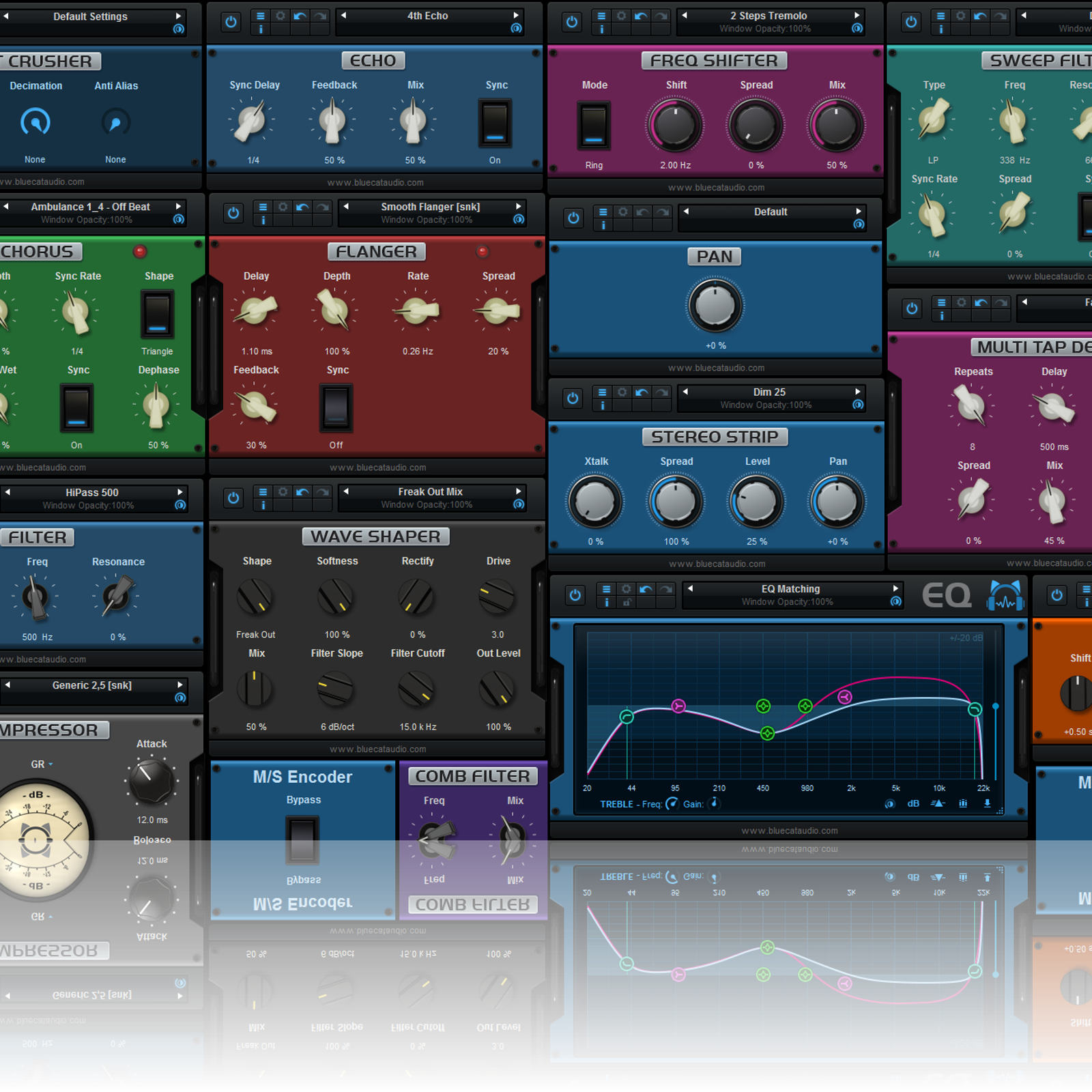Click info icon in Flanger toolbar

pos(263,220)
